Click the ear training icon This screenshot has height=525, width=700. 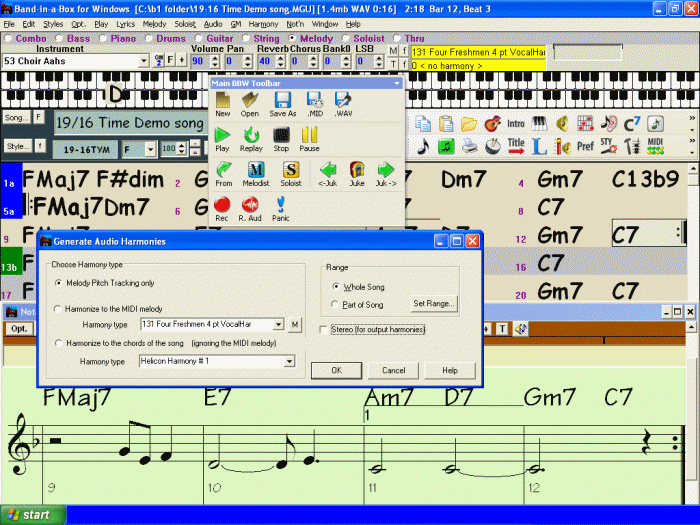pyautogui.click(x=609, y=124)
